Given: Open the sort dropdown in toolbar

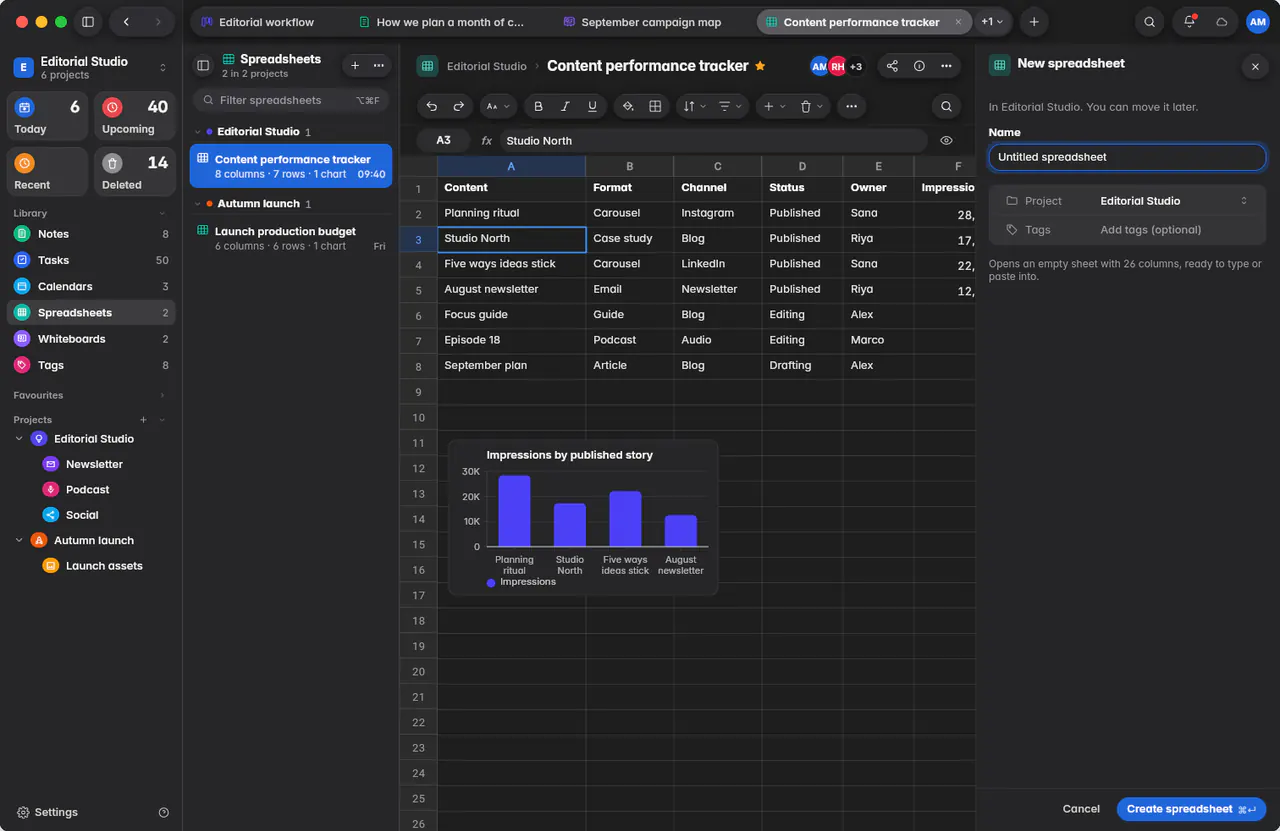Looking at the screenshot, I should coord(692,106).
